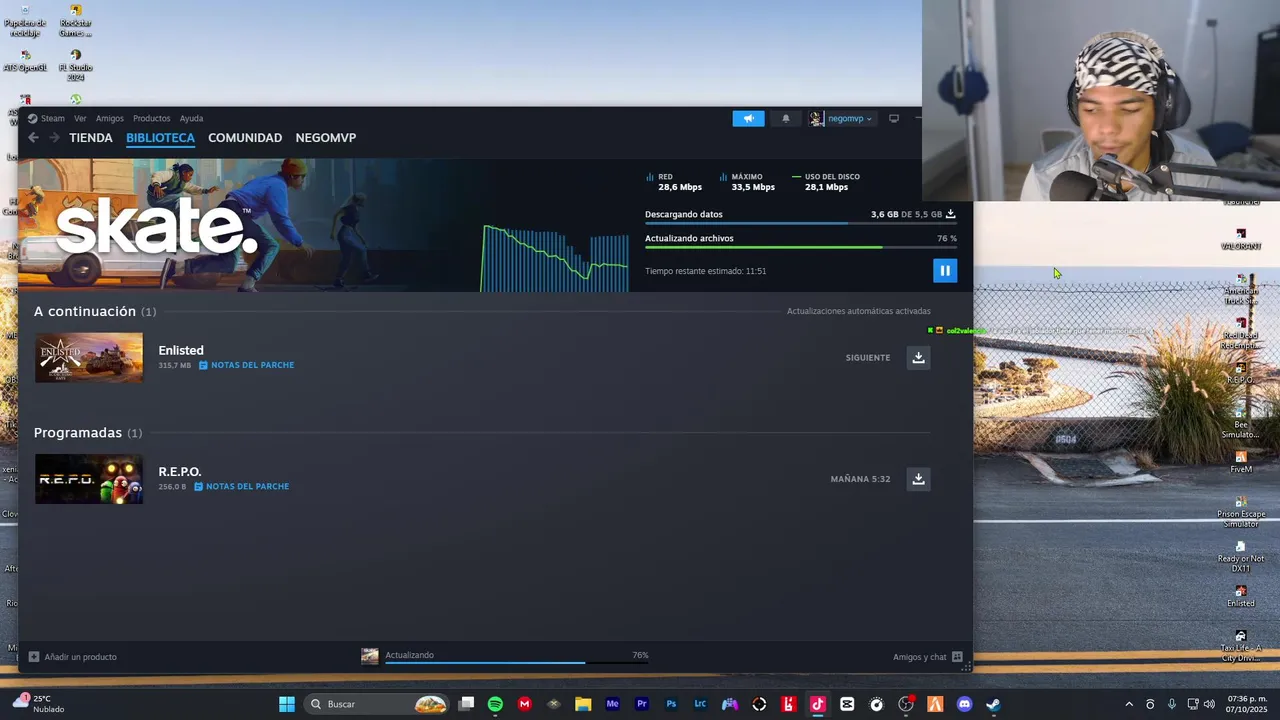This screenshot has height=720, width=1280.
Task: Click Actualizaciones automáticas activadas text
Action: (x=858, y=311)
